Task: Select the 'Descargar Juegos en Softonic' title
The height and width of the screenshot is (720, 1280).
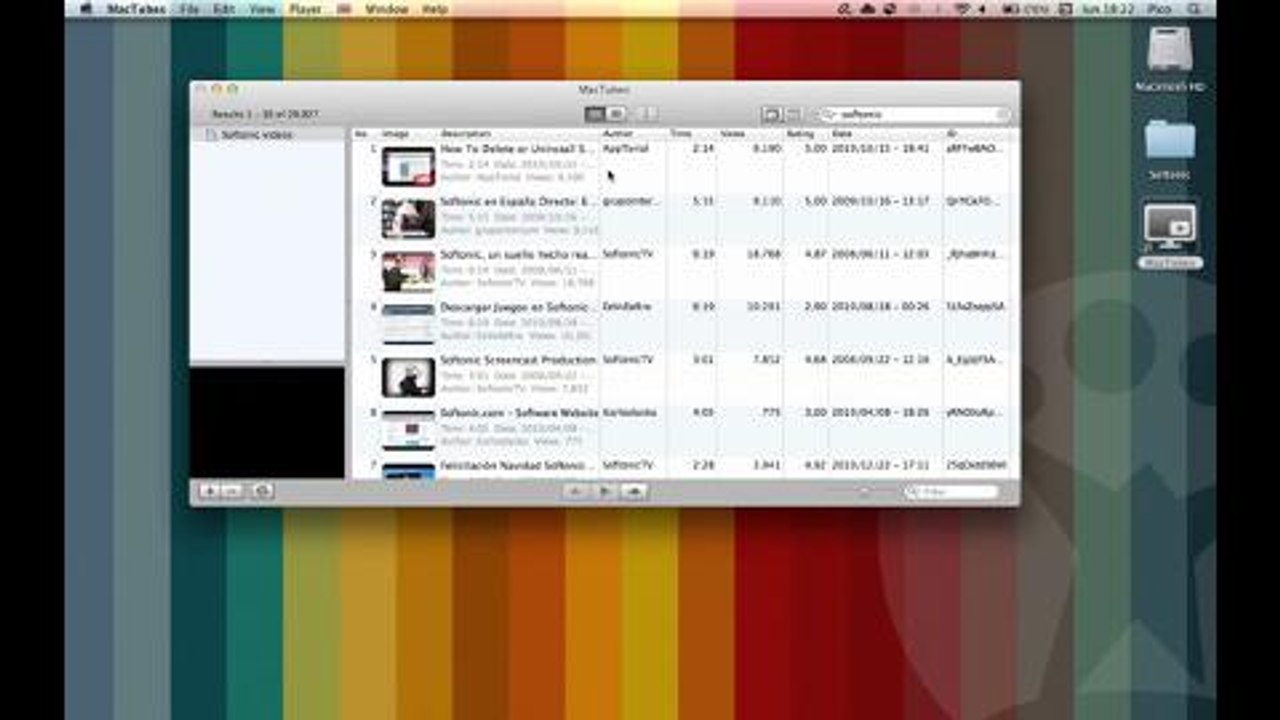Action: [518, 307]
